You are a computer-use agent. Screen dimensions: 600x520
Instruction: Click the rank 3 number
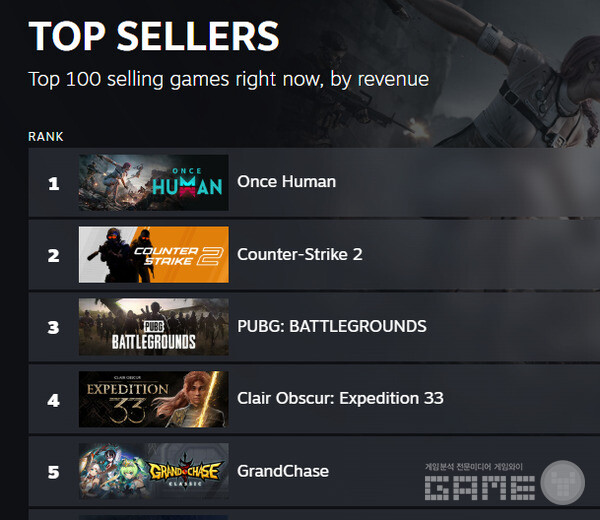click(x=54, y=326)
